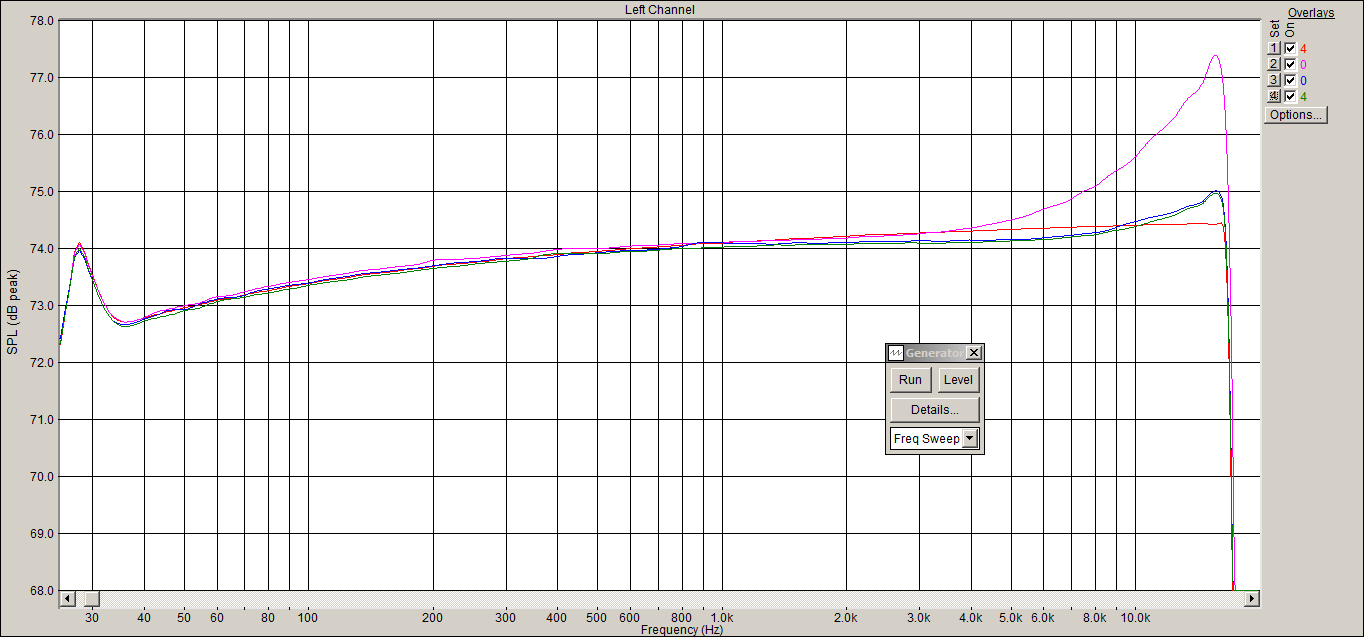The image size is (1364, 637).
Task: Click the 1.0k frequency axis label
Action: click(x=723, y=617)
